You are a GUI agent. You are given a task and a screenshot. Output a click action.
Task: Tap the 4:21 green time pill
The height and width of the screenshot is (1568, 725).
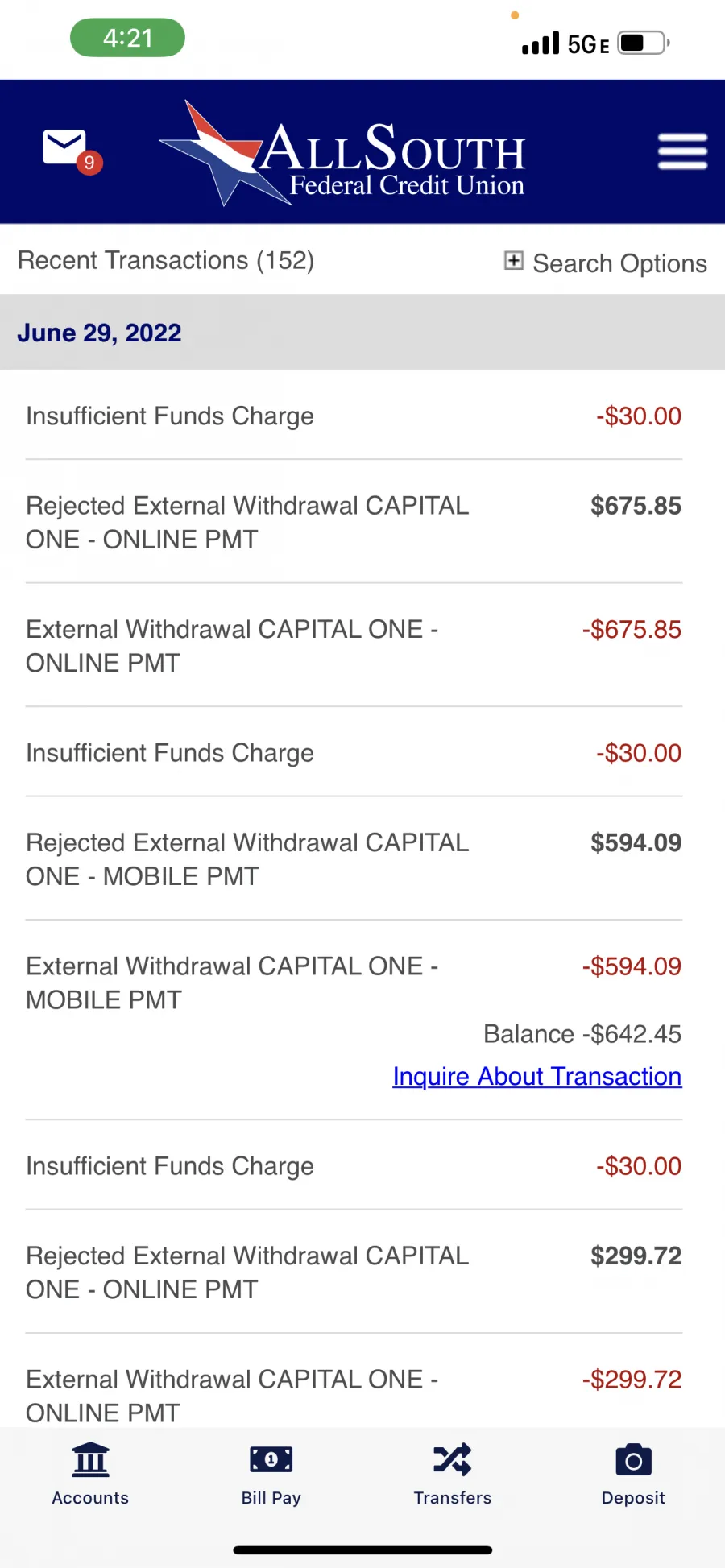pyautogui.click(x=127, y=38)
